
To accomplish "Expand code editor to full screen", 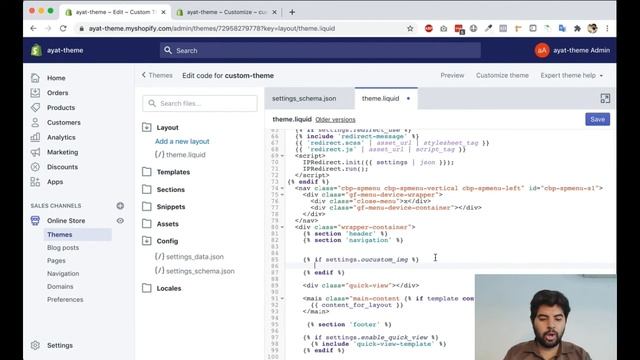I will pos(605,98).
